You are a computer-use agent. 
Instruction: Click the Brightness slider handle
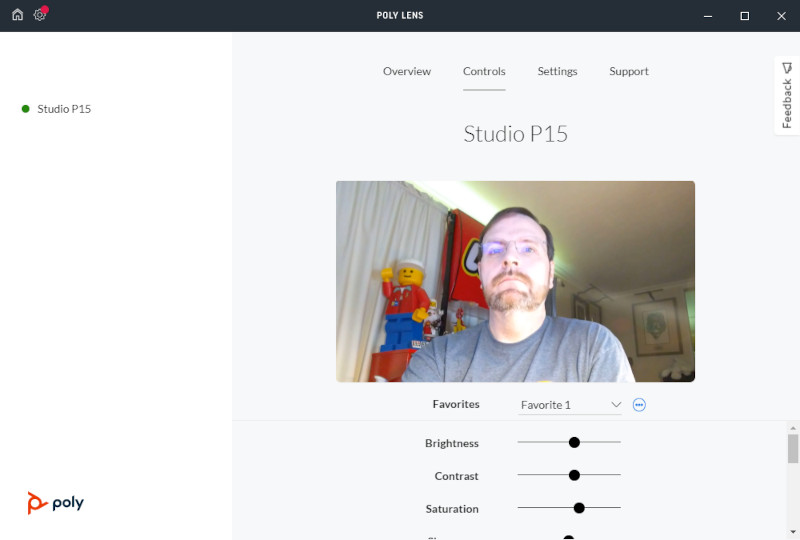point(574,442)
